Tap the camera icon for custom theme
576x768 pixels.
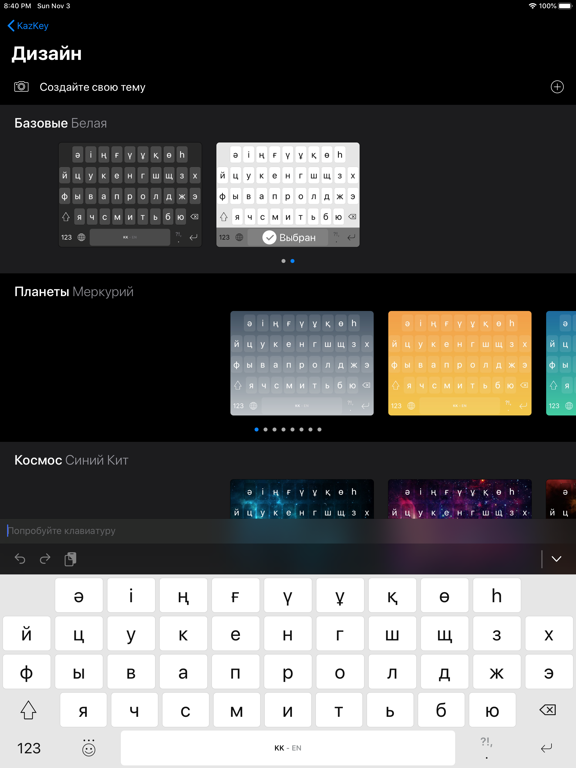21,87
